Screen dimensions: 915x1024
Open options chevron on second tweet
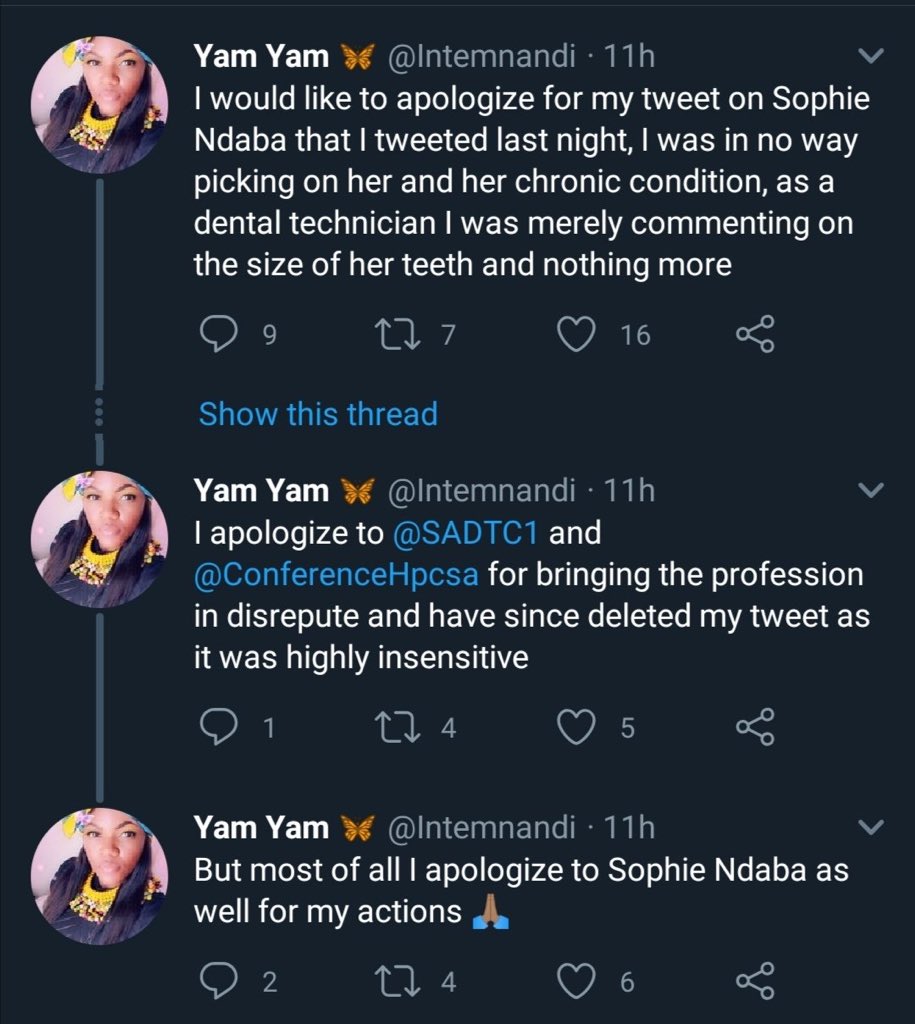point(872,491)
